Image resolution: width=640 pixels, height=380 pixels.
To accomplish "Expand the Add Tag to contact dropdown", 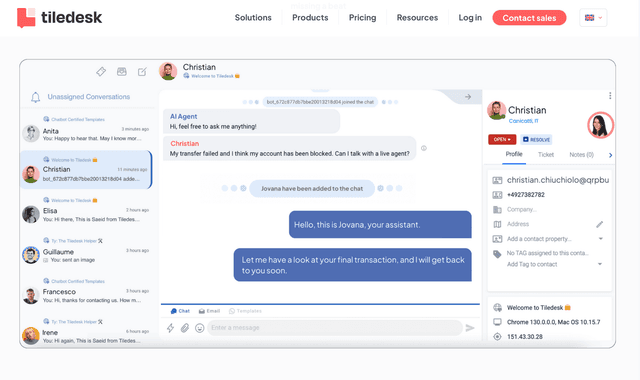I will tap(600, 264).
